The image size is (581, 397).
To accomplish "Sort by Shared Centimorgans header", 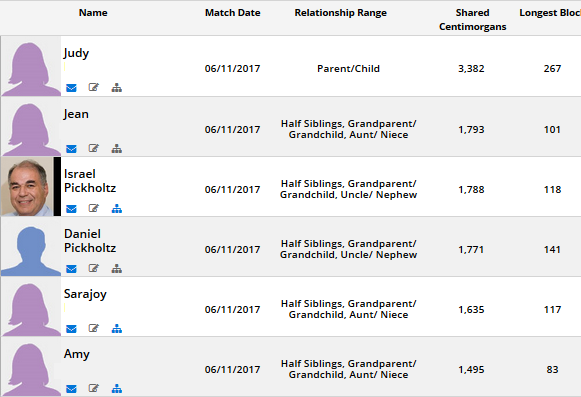I will [x=472, y=20].
